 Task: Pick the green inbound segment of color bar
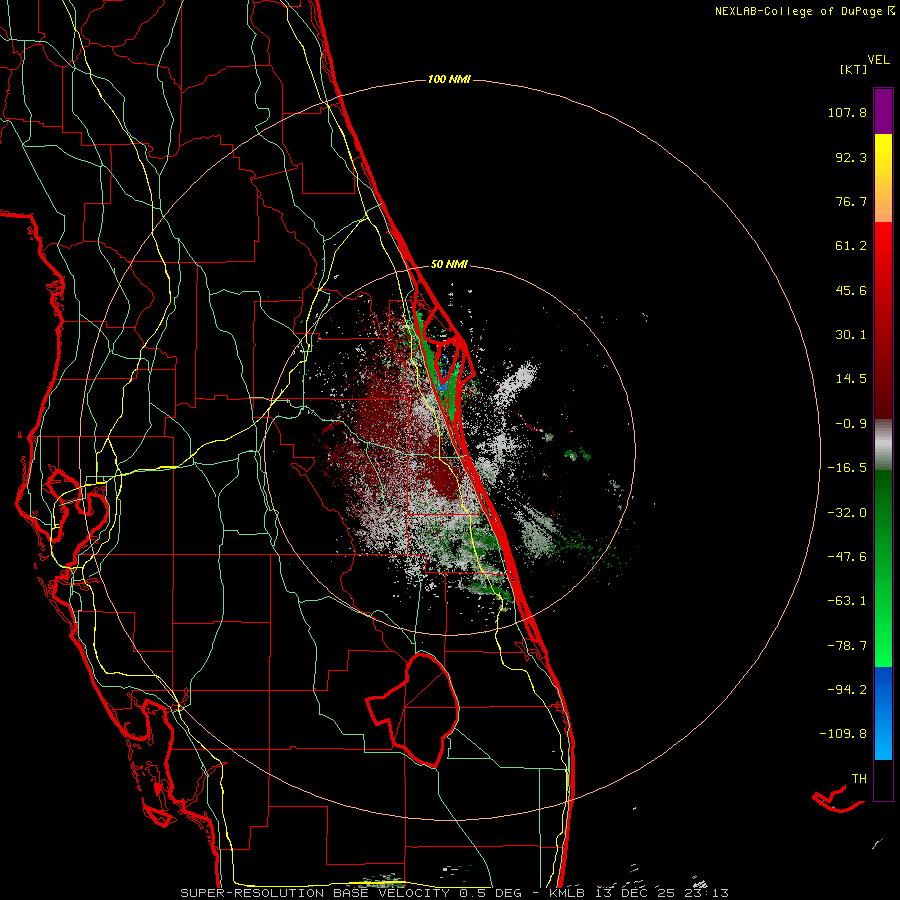(x=883, y=568)
